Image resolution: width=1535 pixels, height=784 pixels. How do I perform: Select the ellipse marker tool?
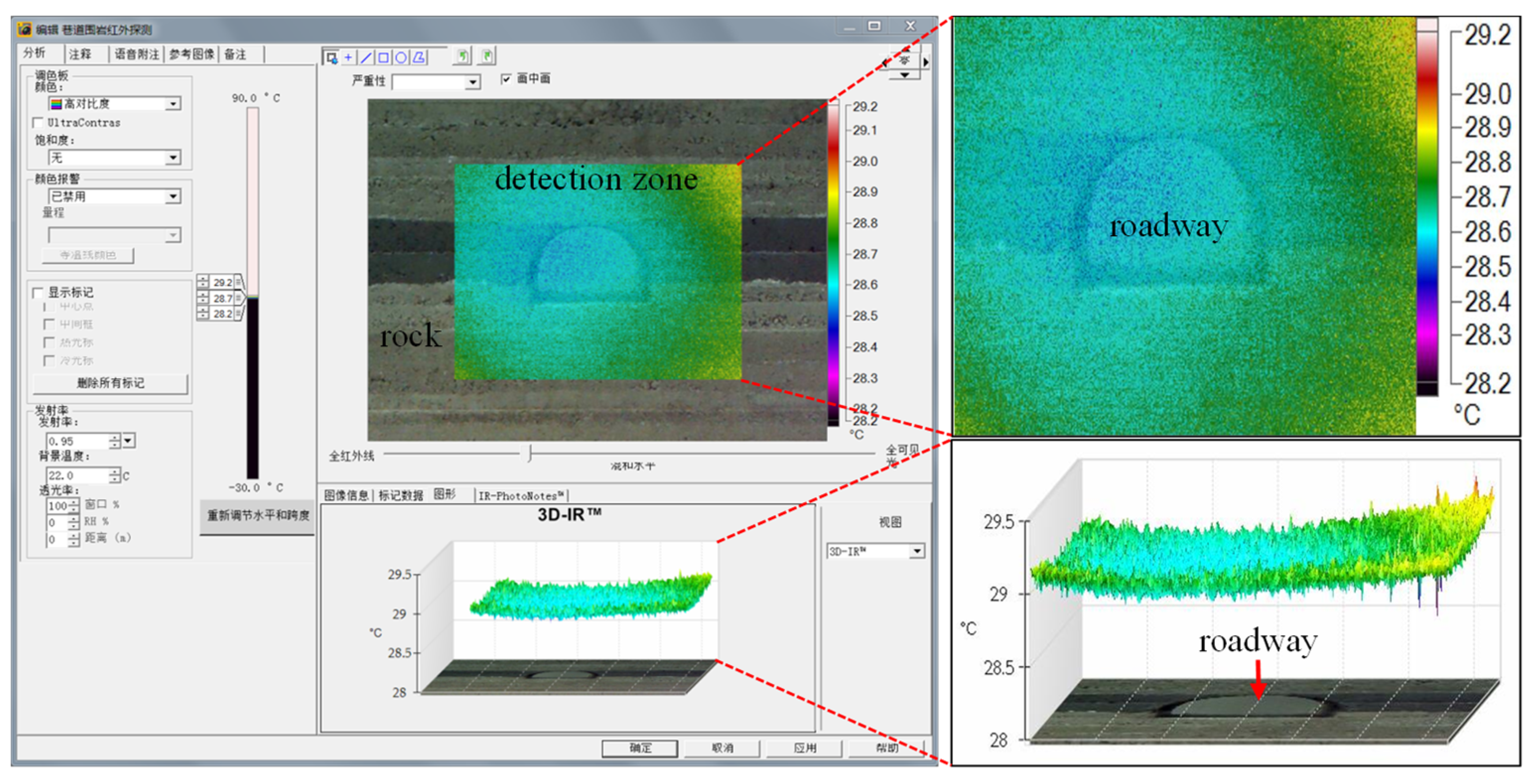[x=401, y=57]
